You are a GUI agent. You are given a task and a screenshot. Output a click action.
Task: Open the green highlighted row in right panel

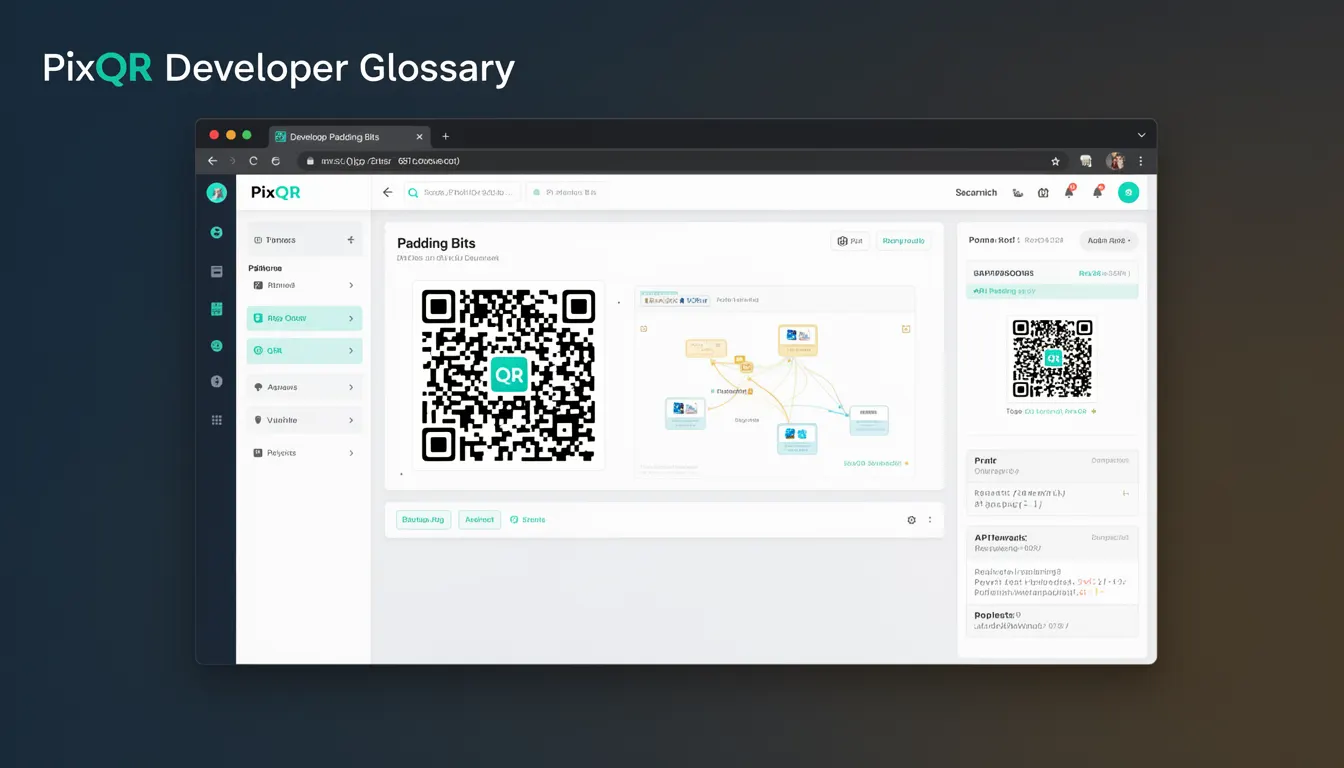[x=1052, y=291]
